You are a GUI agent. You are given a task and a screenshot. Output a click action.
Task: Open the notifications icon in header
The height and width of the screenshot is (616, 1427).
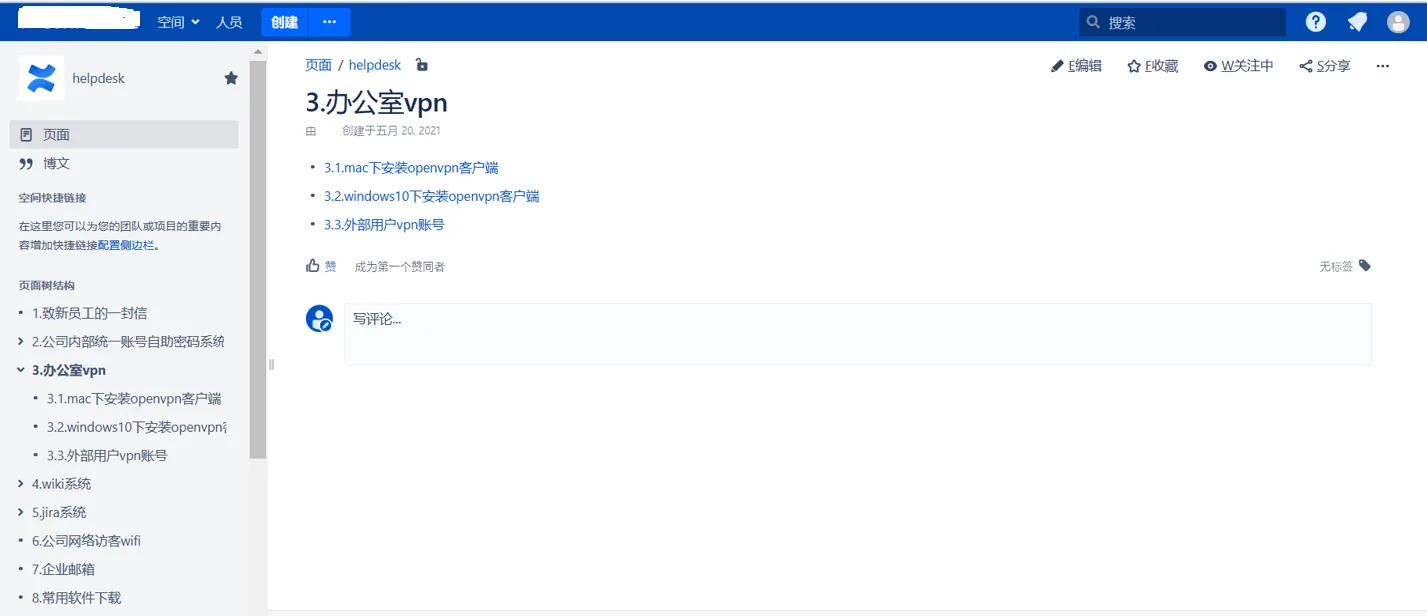pos(1357,22)
